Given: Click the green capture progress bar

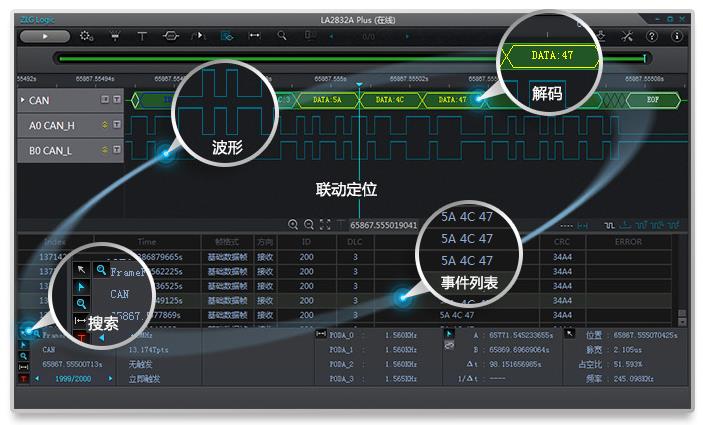Looking at the screenshot, I should [350, 58].
